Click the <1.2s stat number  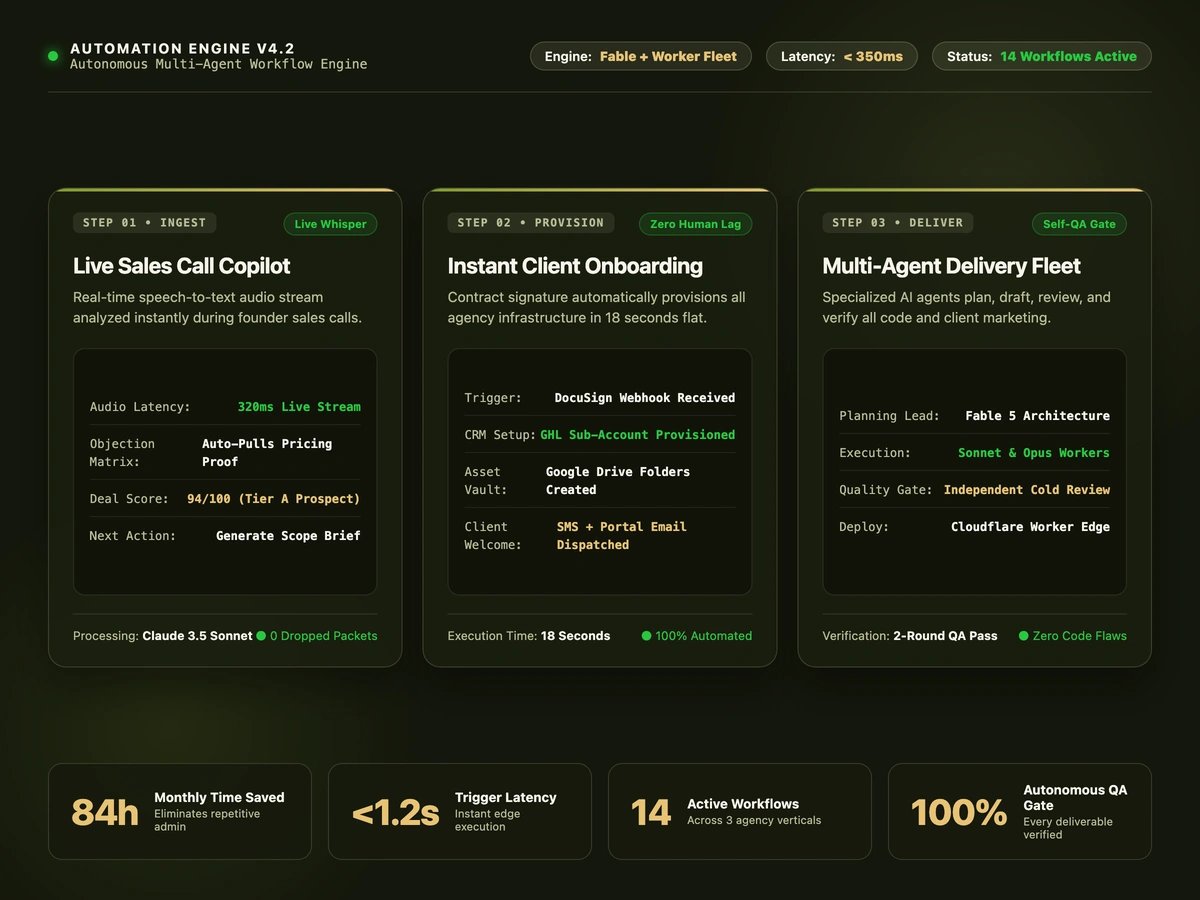click(395, 812)
